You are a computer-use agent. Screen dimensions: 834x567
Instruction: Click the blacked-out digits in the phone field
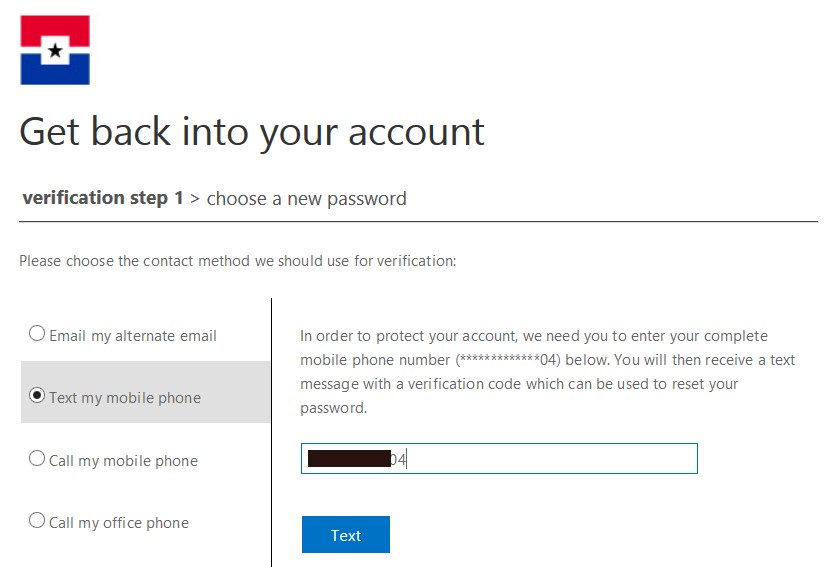(x=348, y=459)
